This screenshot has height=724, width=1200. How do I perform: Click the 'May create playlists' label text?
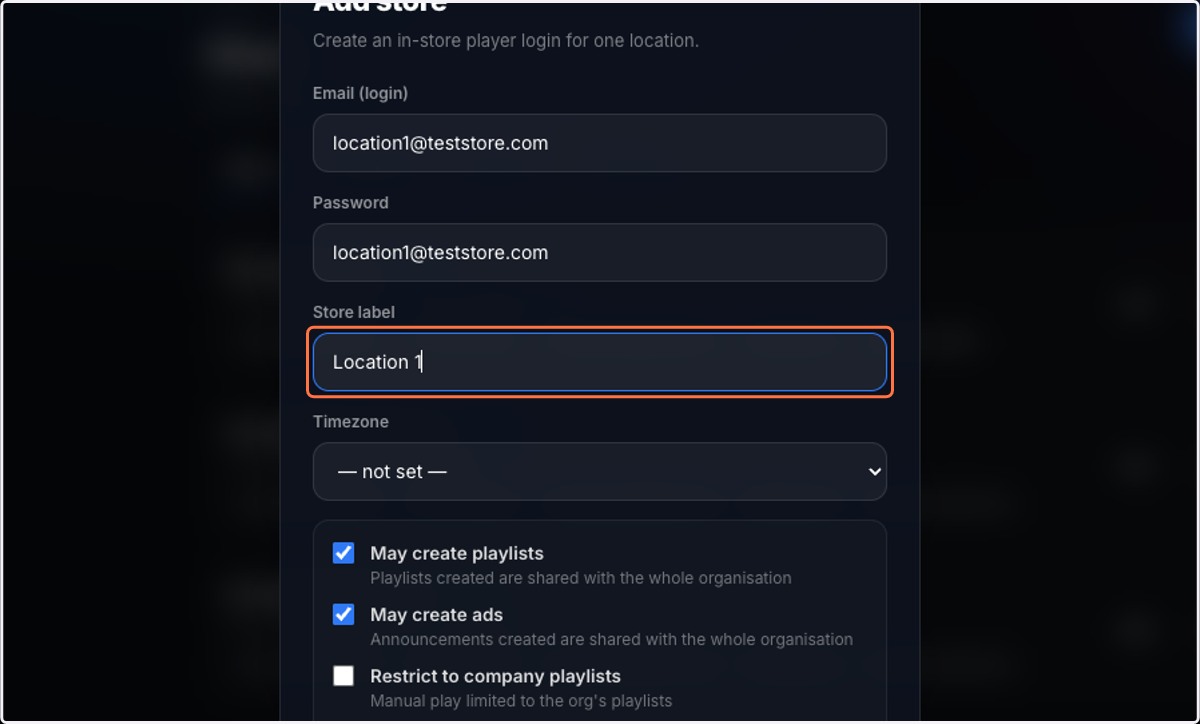coord(457,553)
